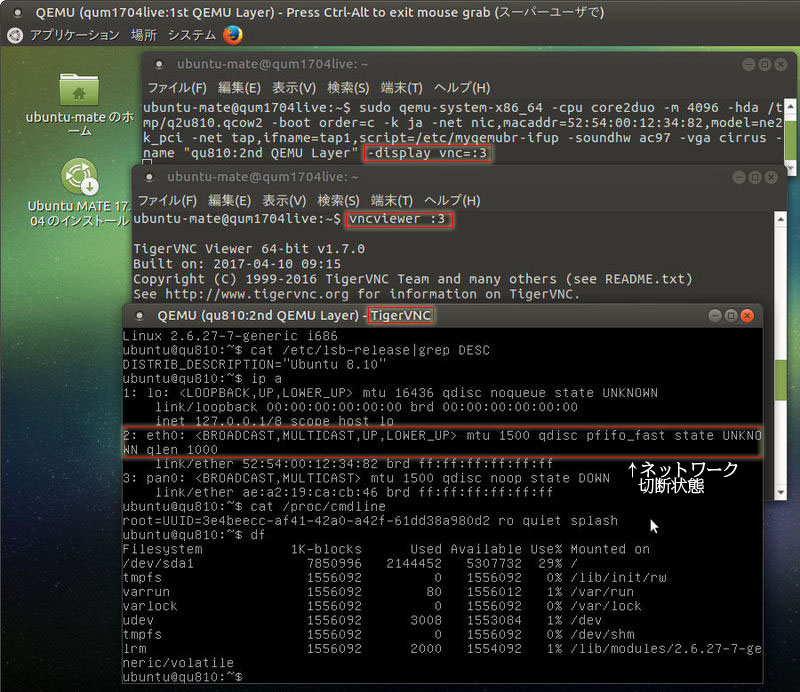This screenshot has height=692, width=800.
Task: Open the MATE logo menu icon
Action: pyautogui.click(x=15, y=35)
